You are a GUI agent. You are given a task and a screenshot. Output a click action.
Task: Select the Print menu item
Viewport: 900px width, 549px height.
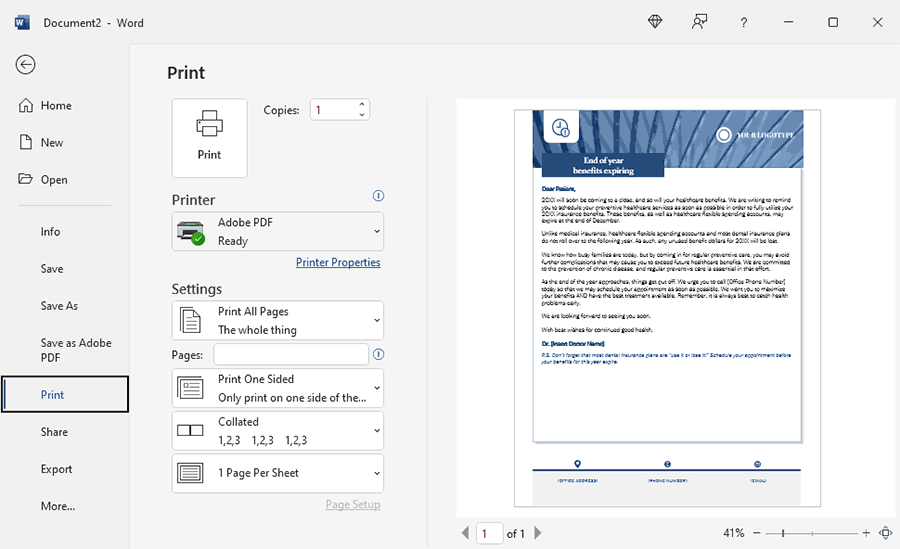[65, 395]
